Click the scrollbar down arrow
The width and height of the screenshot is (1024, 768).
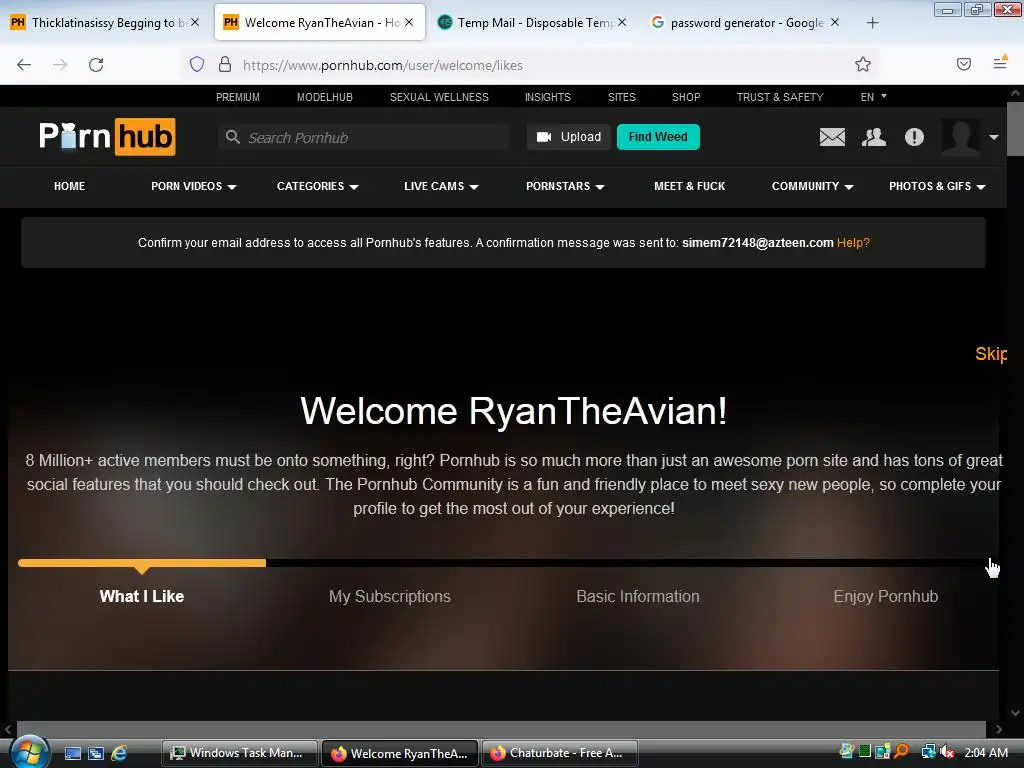[1015, 713]
